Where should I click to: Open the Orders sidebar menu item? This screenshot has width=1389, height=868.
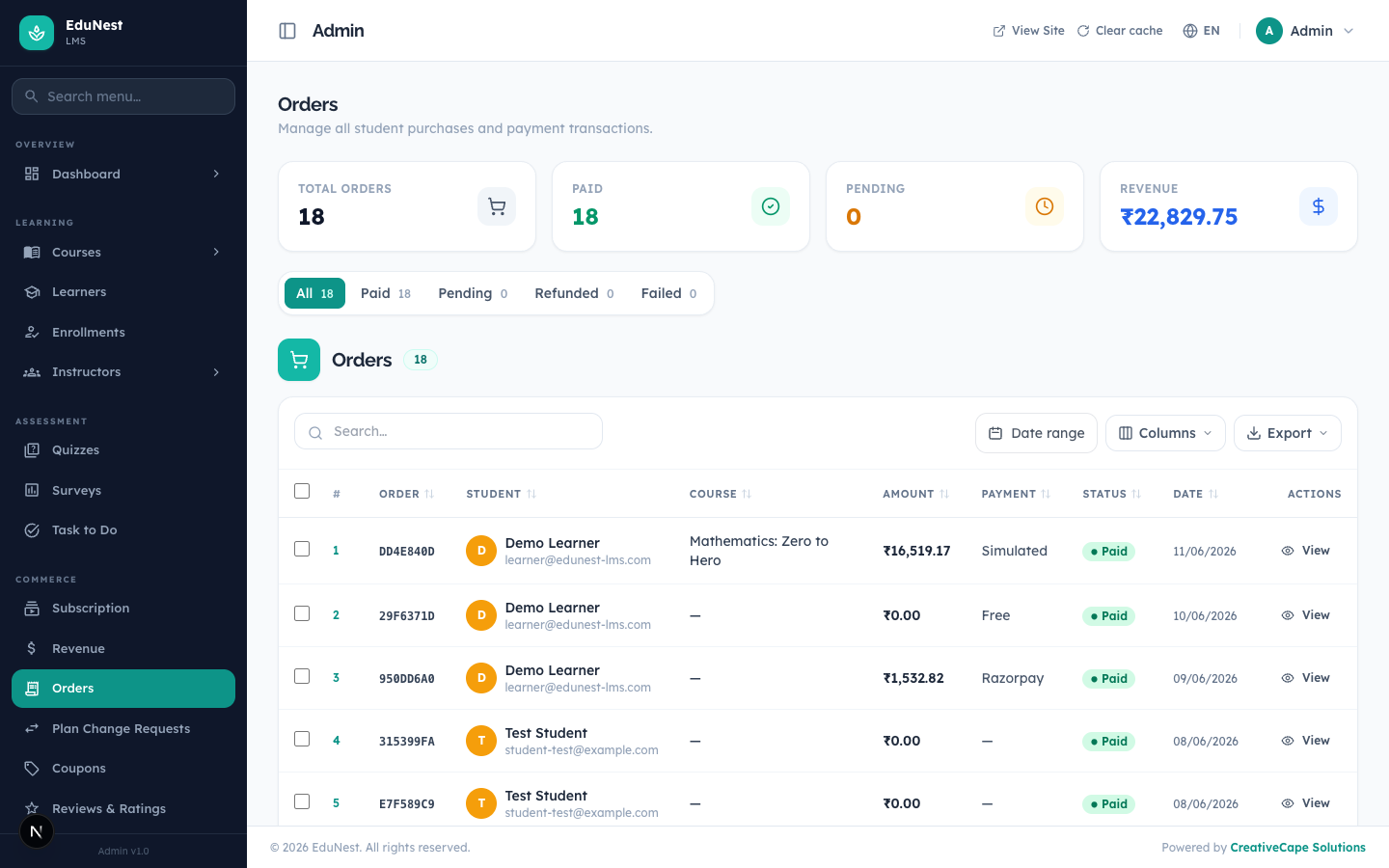[x=123, y=689]
